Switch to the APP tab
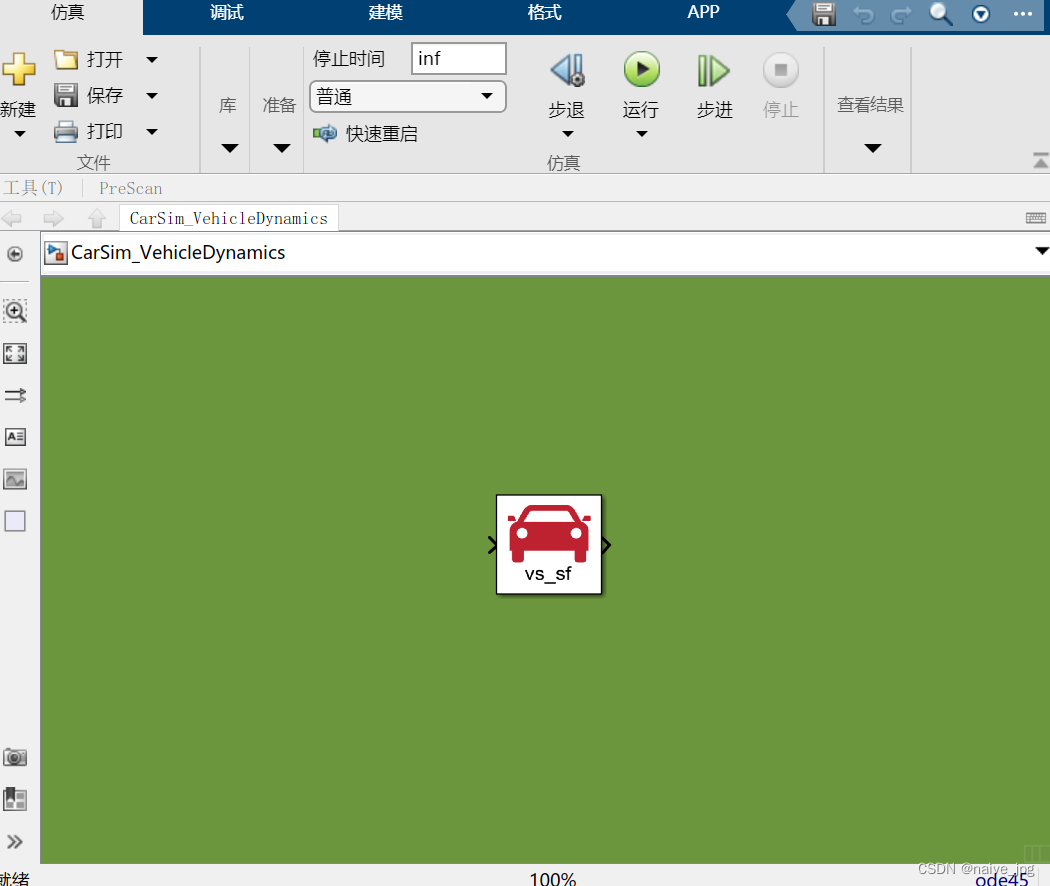The width and height of the screenshot is (1050, 886). click(x=703, y=12)
